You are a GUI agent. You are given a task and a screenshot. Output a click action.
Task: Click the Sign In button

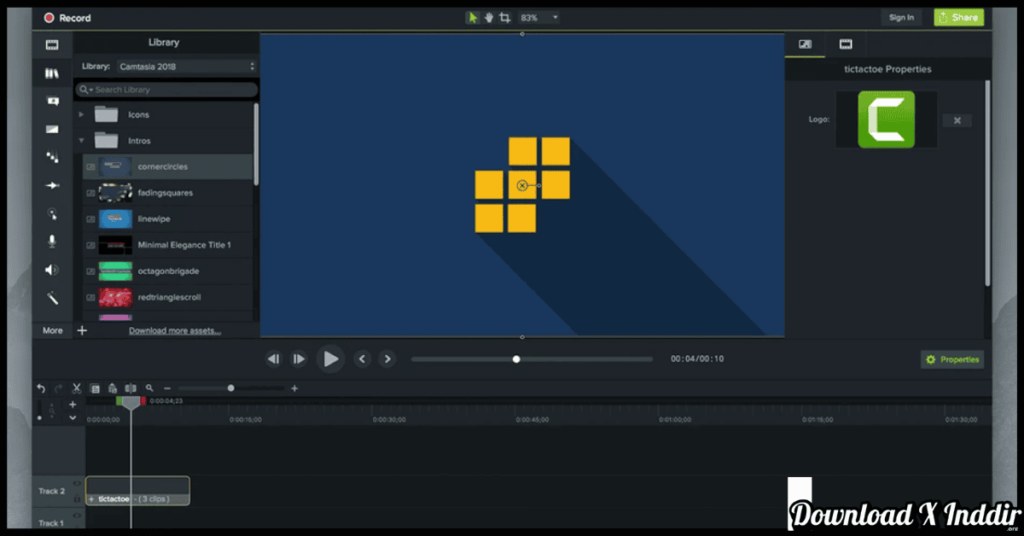(x=901, y=18)
